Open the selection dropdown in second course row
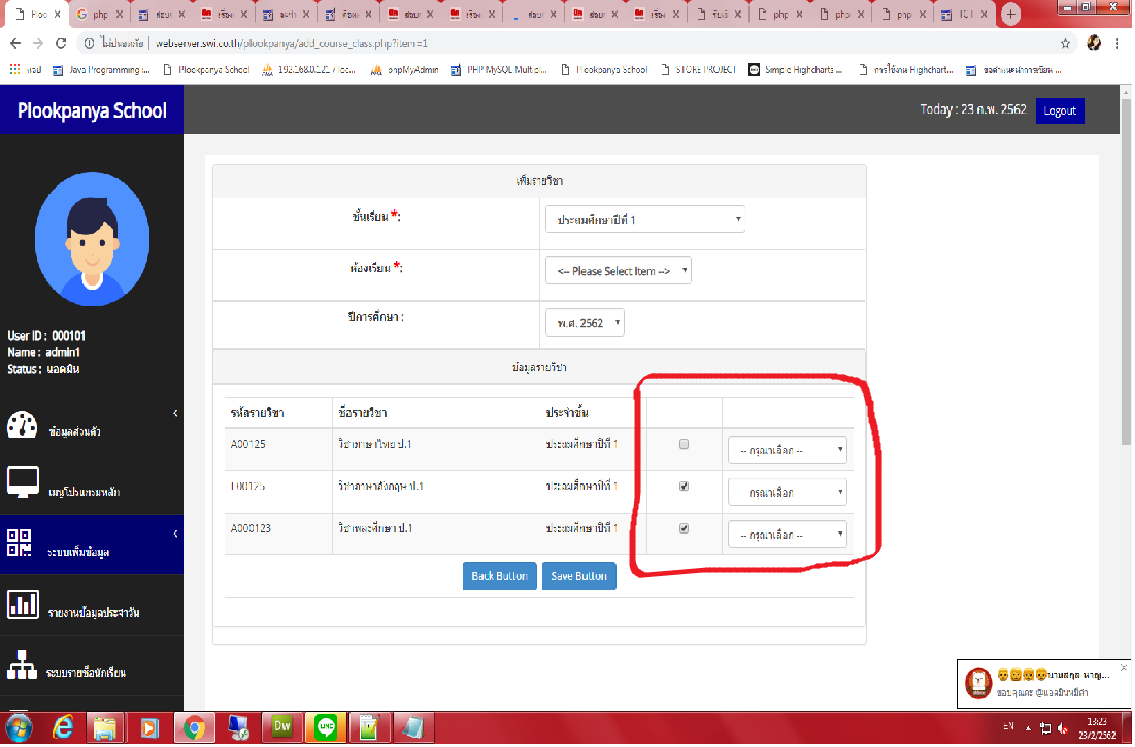The width and height of the screenshot is (1135, 747). point(787,492)
